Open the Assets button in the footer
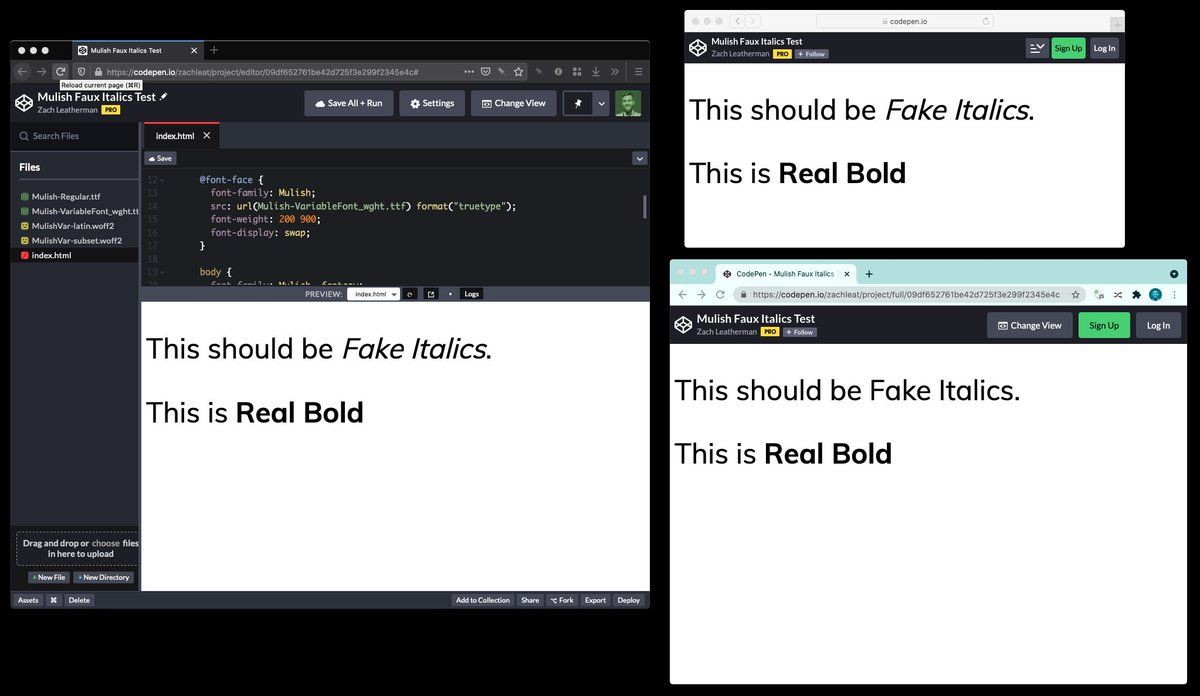Screen dimensions: 1200x696 coord(28,600)
